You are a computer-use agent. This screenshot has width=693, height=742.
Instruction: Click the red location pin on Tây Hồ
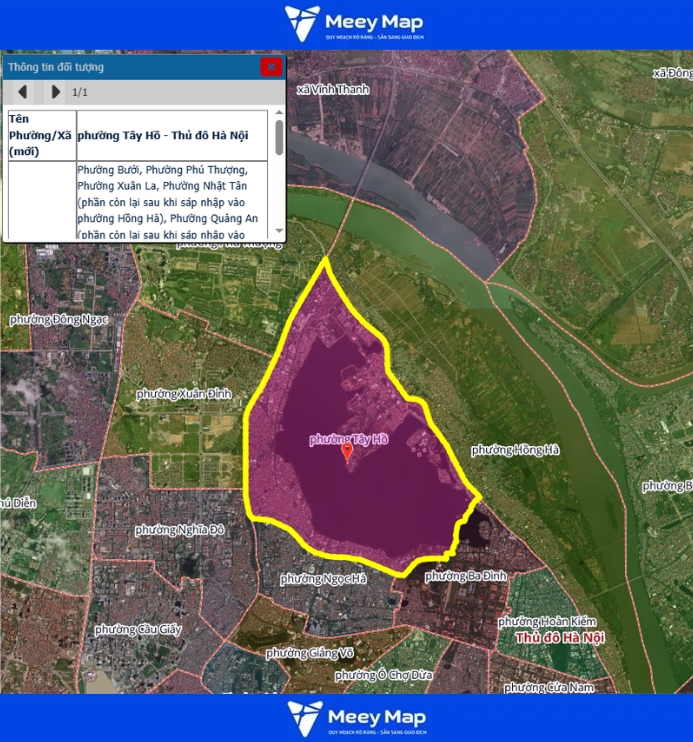[347, 452]
